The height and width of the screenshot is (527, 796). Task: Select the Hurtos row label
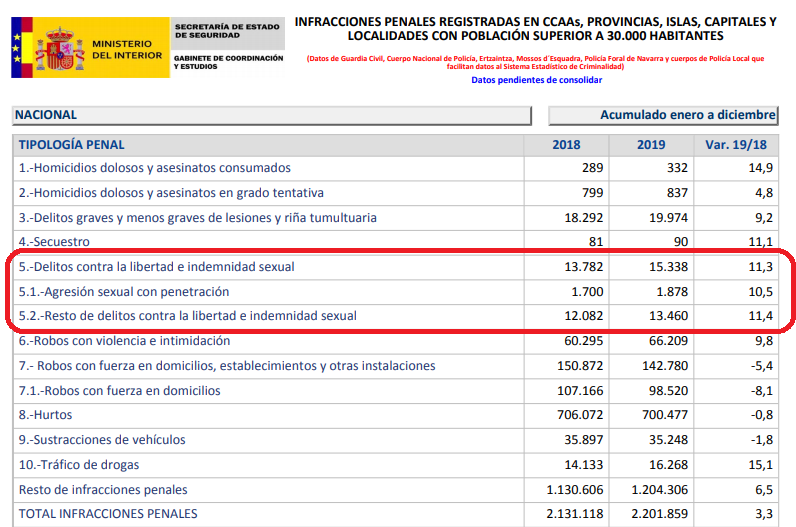click(x=46, y=415)
